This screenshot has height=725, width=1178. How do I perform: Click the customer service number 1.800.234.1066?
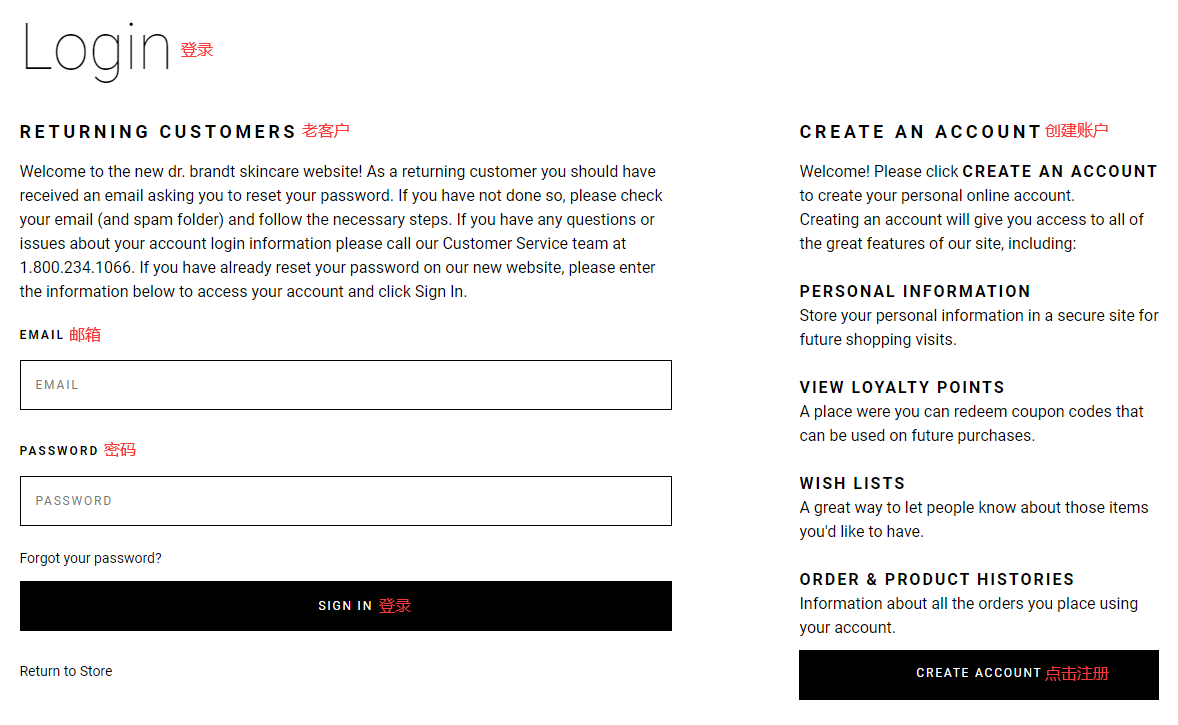76,267
